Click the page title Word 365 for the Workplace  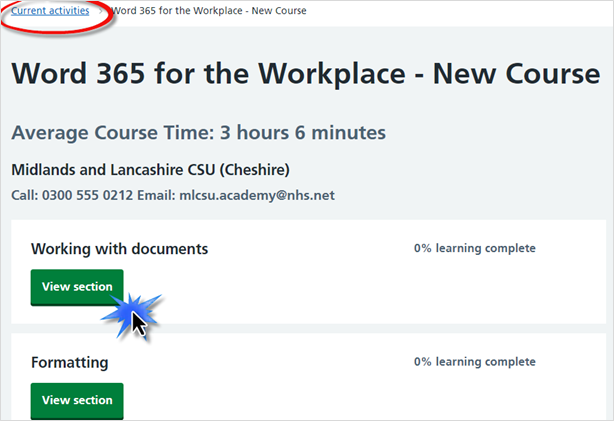305,74
